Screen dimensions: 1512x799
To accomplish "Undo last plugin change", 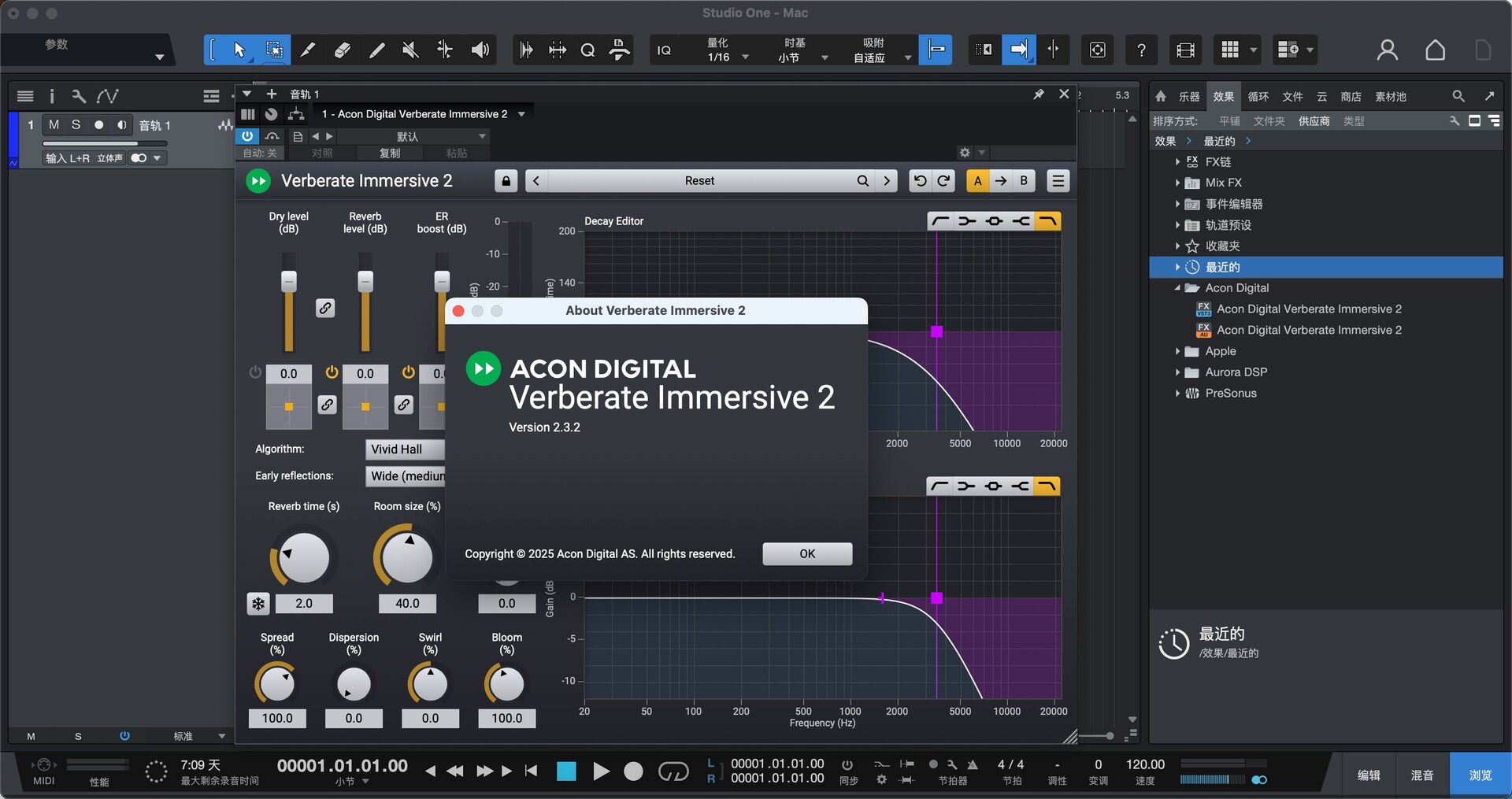I will (x=919, y=181).
